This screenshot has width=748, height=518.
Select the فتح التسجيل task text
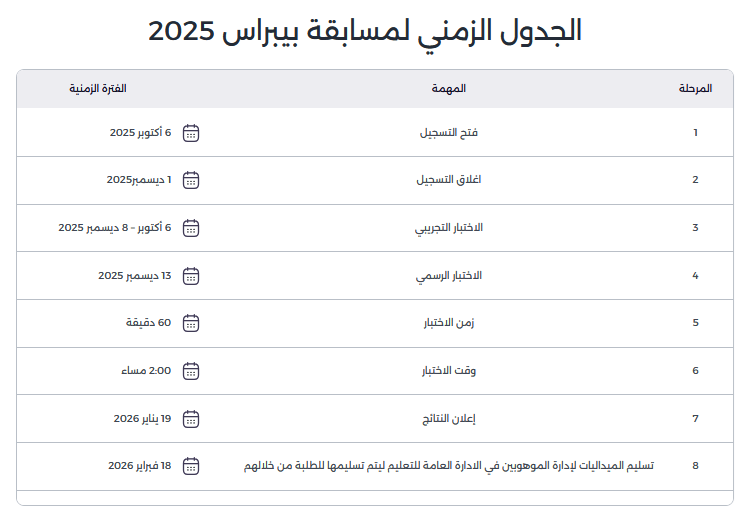449,132
